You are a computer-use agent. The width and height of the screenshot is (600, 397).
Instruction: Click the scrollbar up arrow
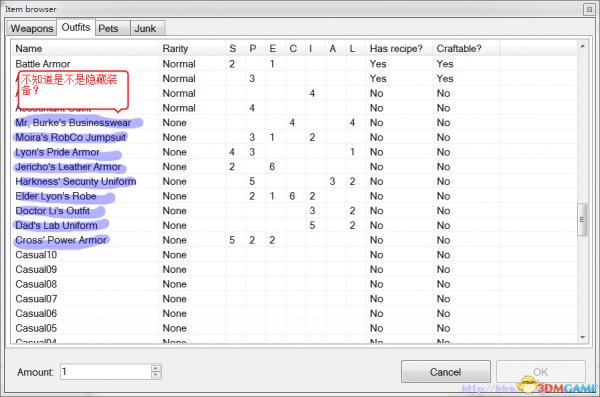pos(582,46)
